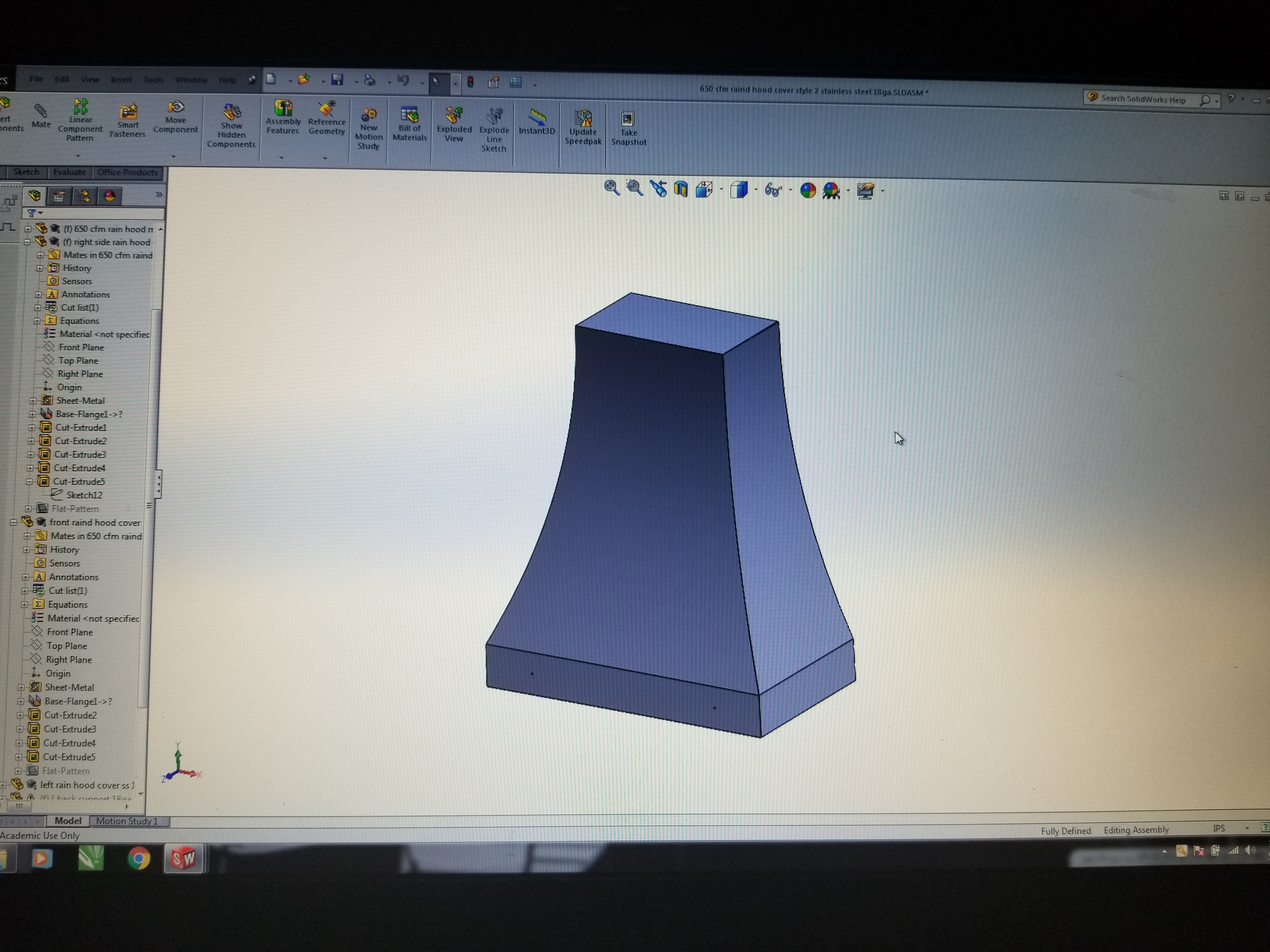Open Assembly Features tool

(x=283, y=118)
